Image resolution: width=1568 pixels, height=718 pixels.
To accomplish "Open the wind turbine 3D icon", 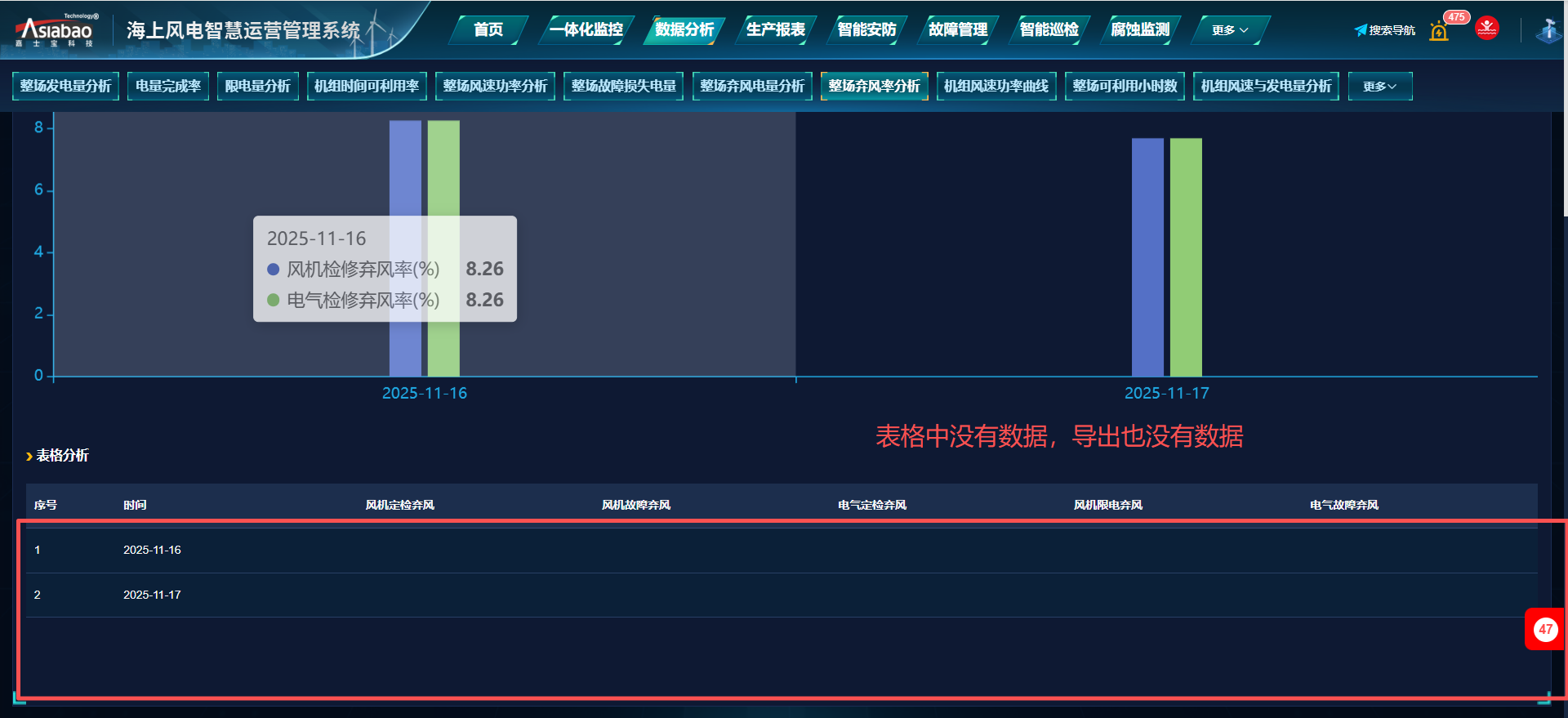I will pos(1548,31).
